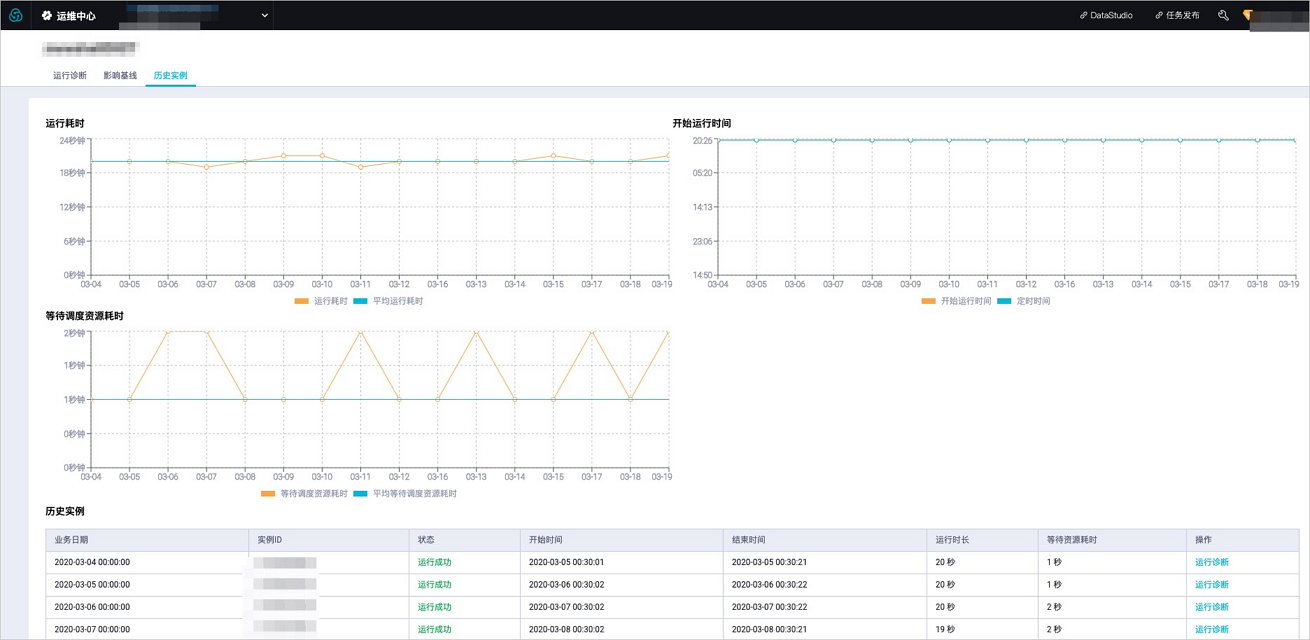The image size is (1310, 640).
Task: Click the 运行耗时 chart title
Action: (x=65, y=123)
